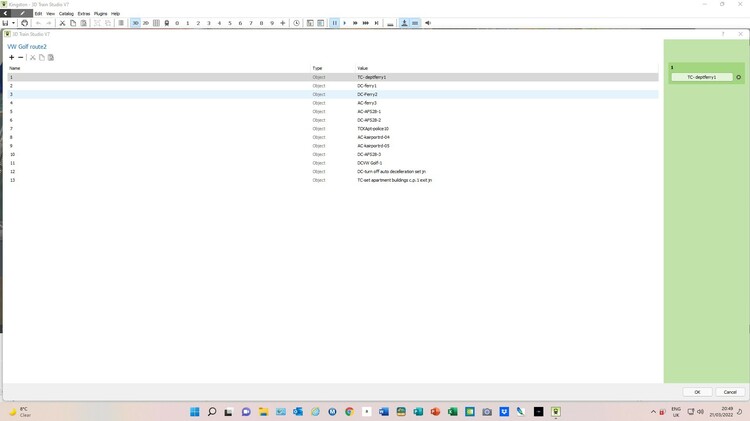Click the plus icon after camera presets
Image resolution: width=750 pixels, height=421 pixels.
(x=283, y=23)
